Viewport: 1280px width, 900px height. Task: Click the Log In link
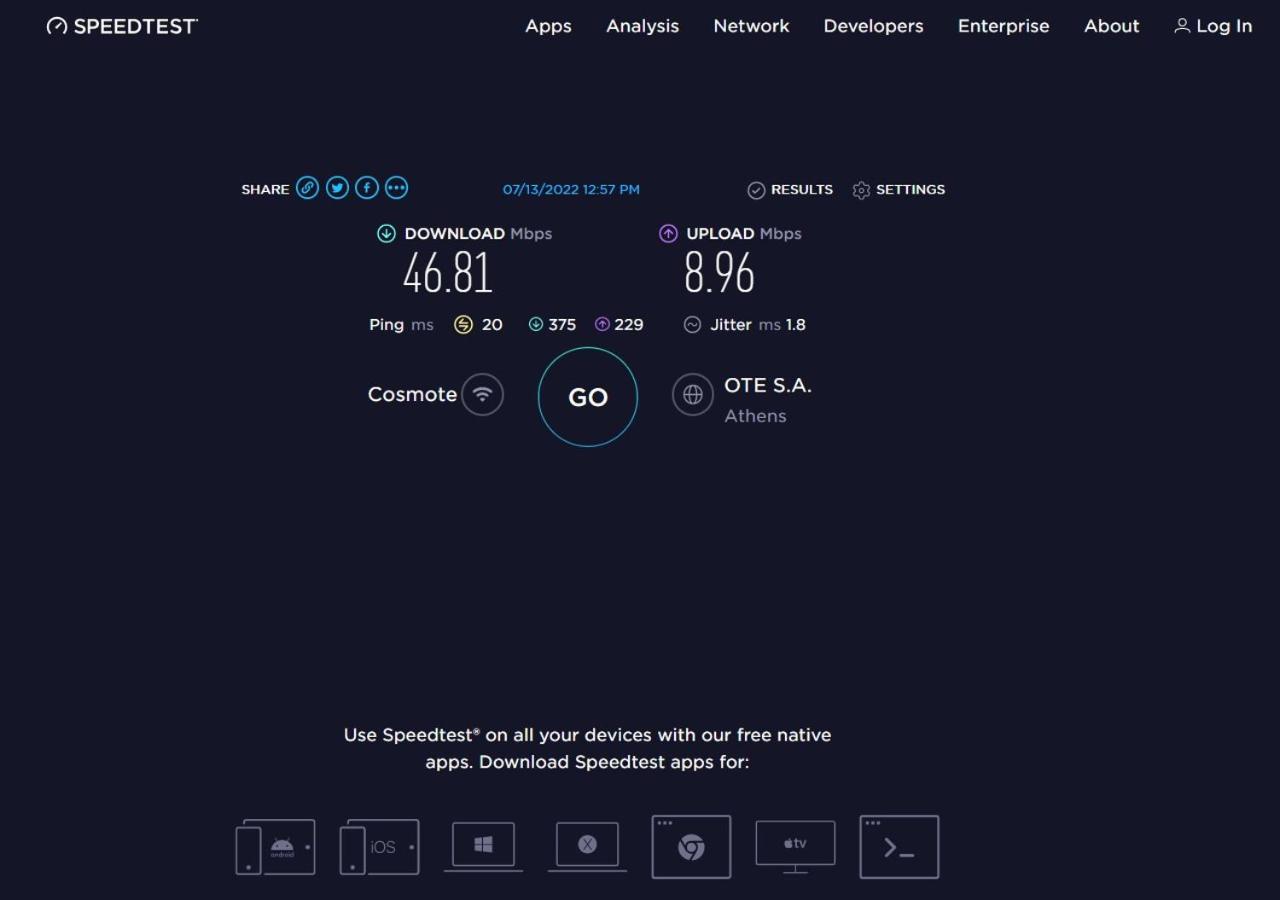(1213, 26)
